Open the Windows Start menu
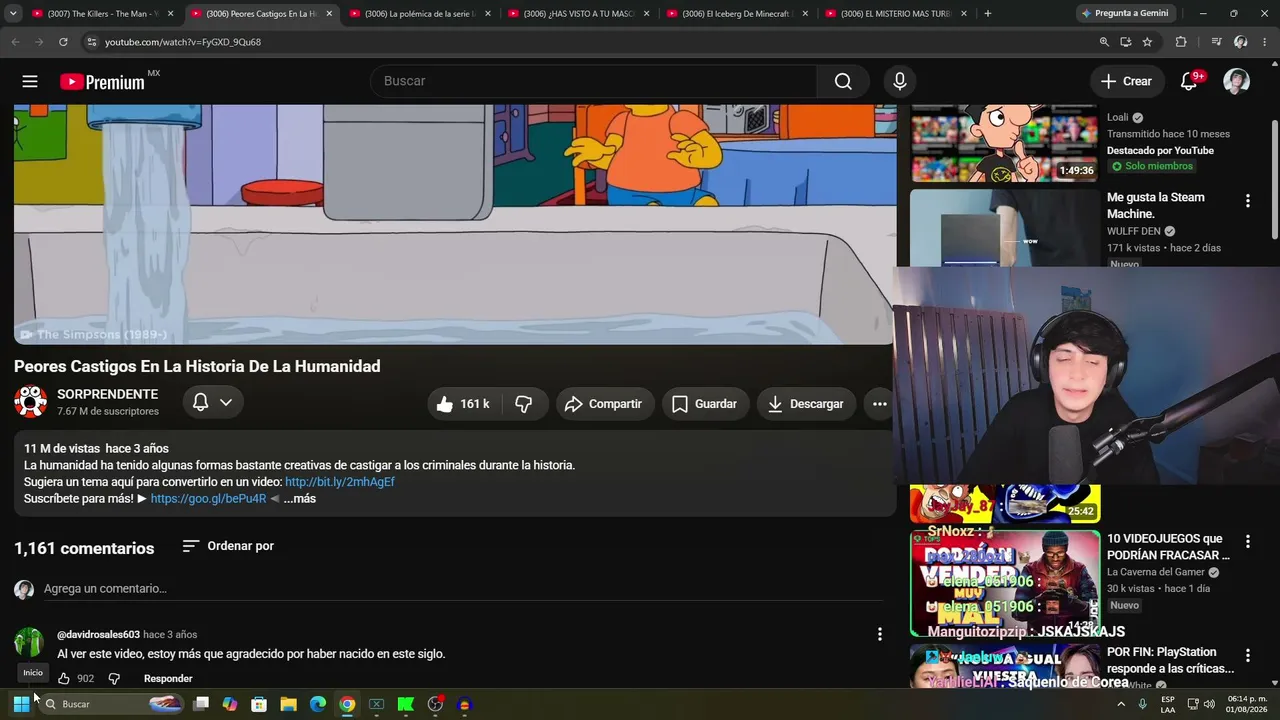The width and height of the screenshot is (1280, 720). tap(21, 704)
